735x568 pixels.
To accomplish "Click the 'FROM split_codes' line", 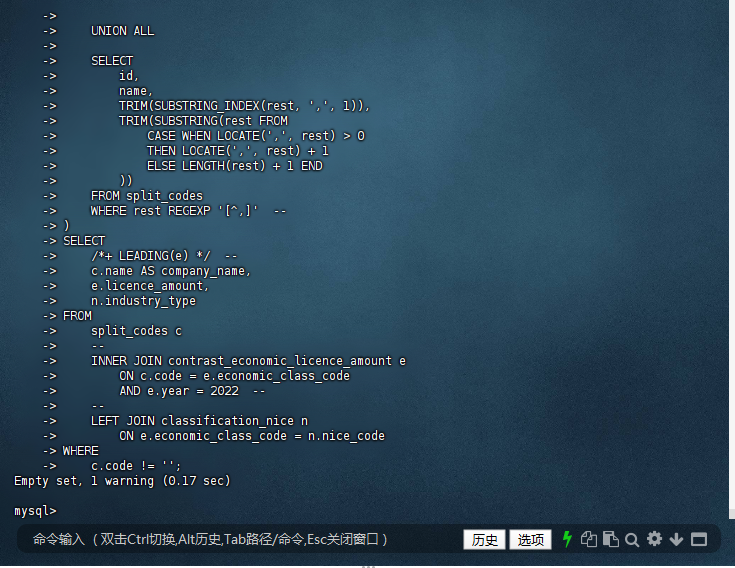I will coord(147,196).
